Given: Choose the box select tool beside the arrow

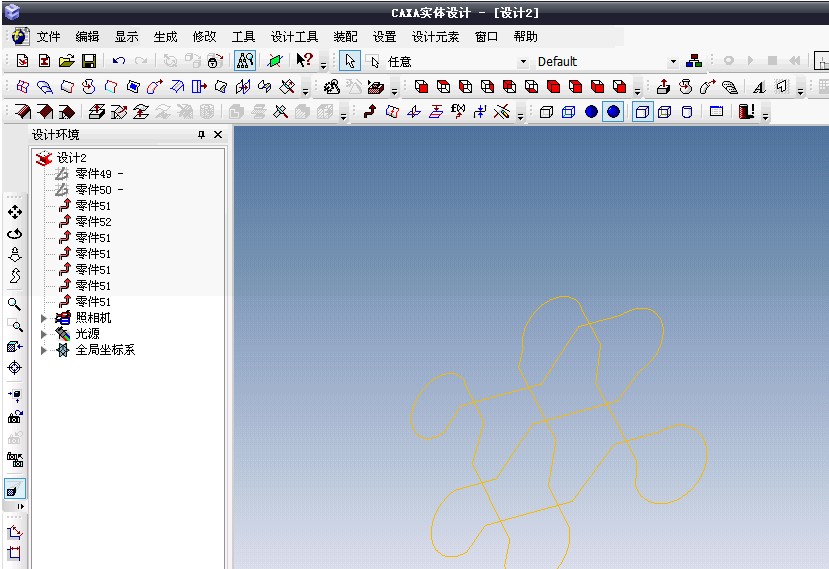Looking at the screenshot, I should (x=373, y=62).
